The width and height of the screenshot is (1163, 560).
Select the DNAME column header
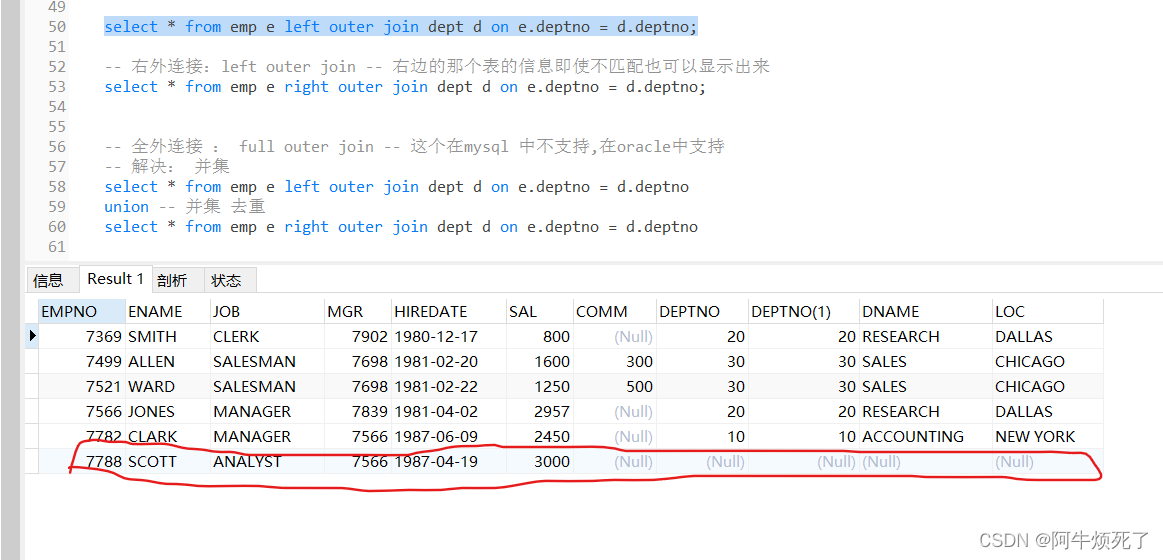click(926, 312)
